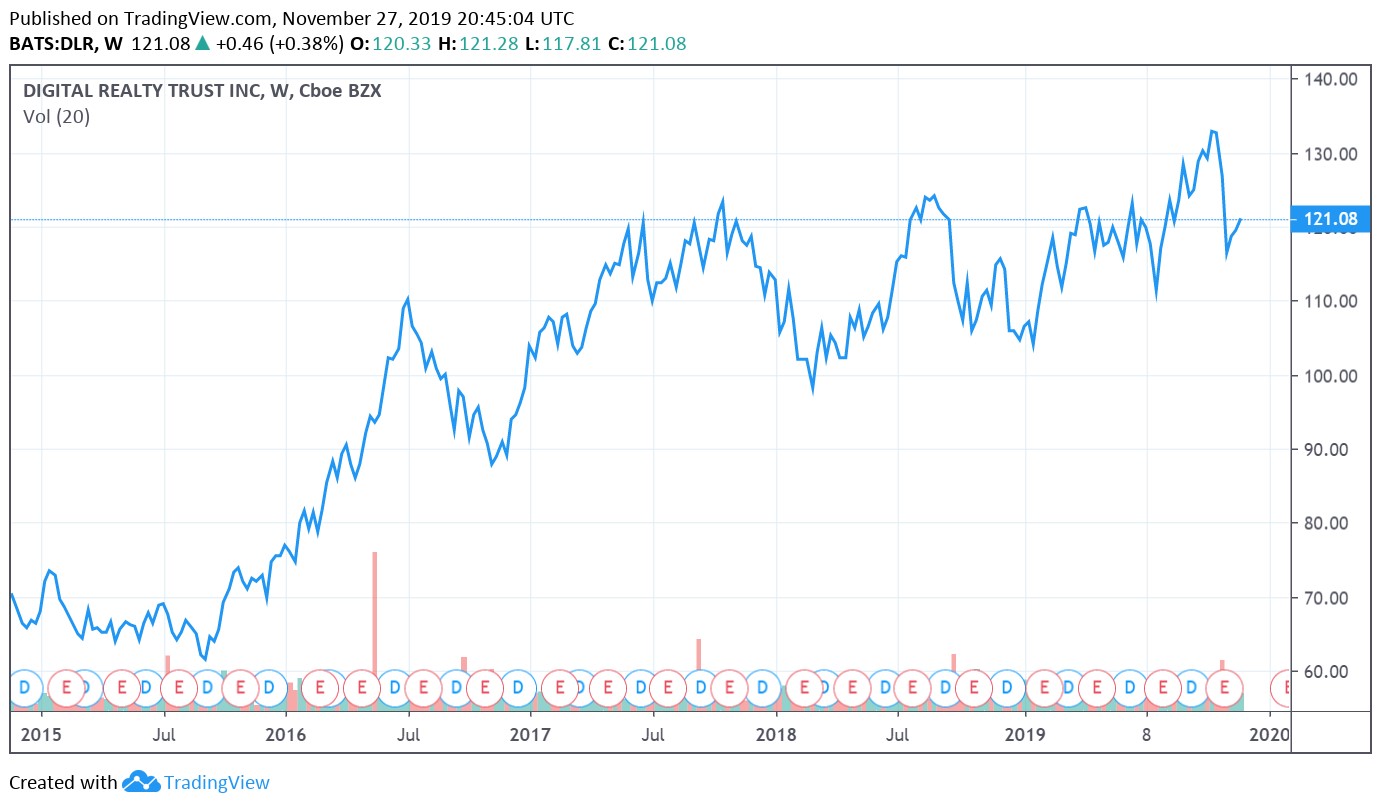Click the 2016 label on the time axis
Image resolution: width=1381 pixels, height=808 pixels.
286,736
